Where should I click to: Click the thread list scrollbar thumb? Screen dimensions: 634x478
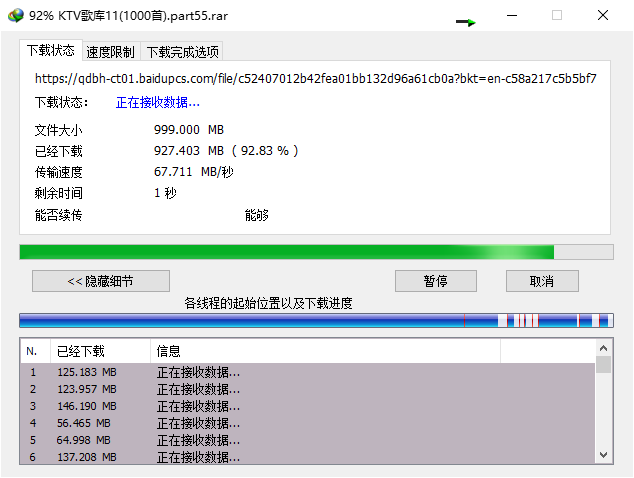[604, 365]
